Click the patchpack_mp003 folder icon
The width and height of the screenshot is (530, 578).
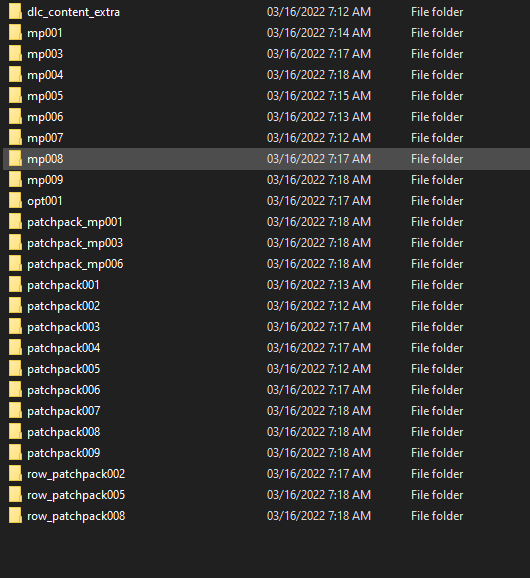coord(15,243)
